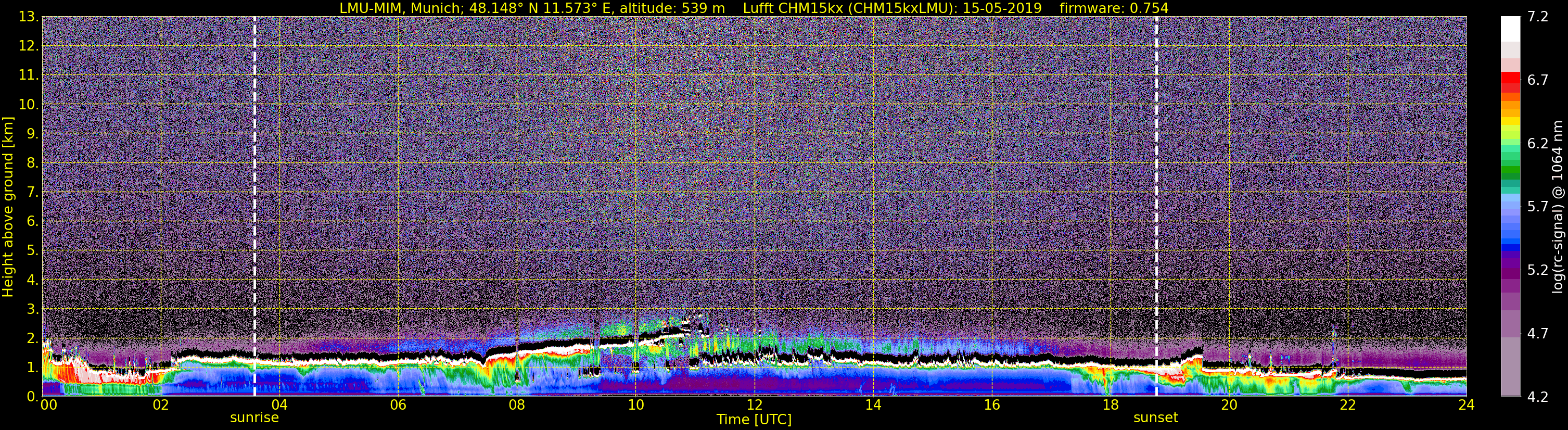1568x430 pixels.
Task: Click the y-axis tick label '12.'
Action: tap(29, 46)
